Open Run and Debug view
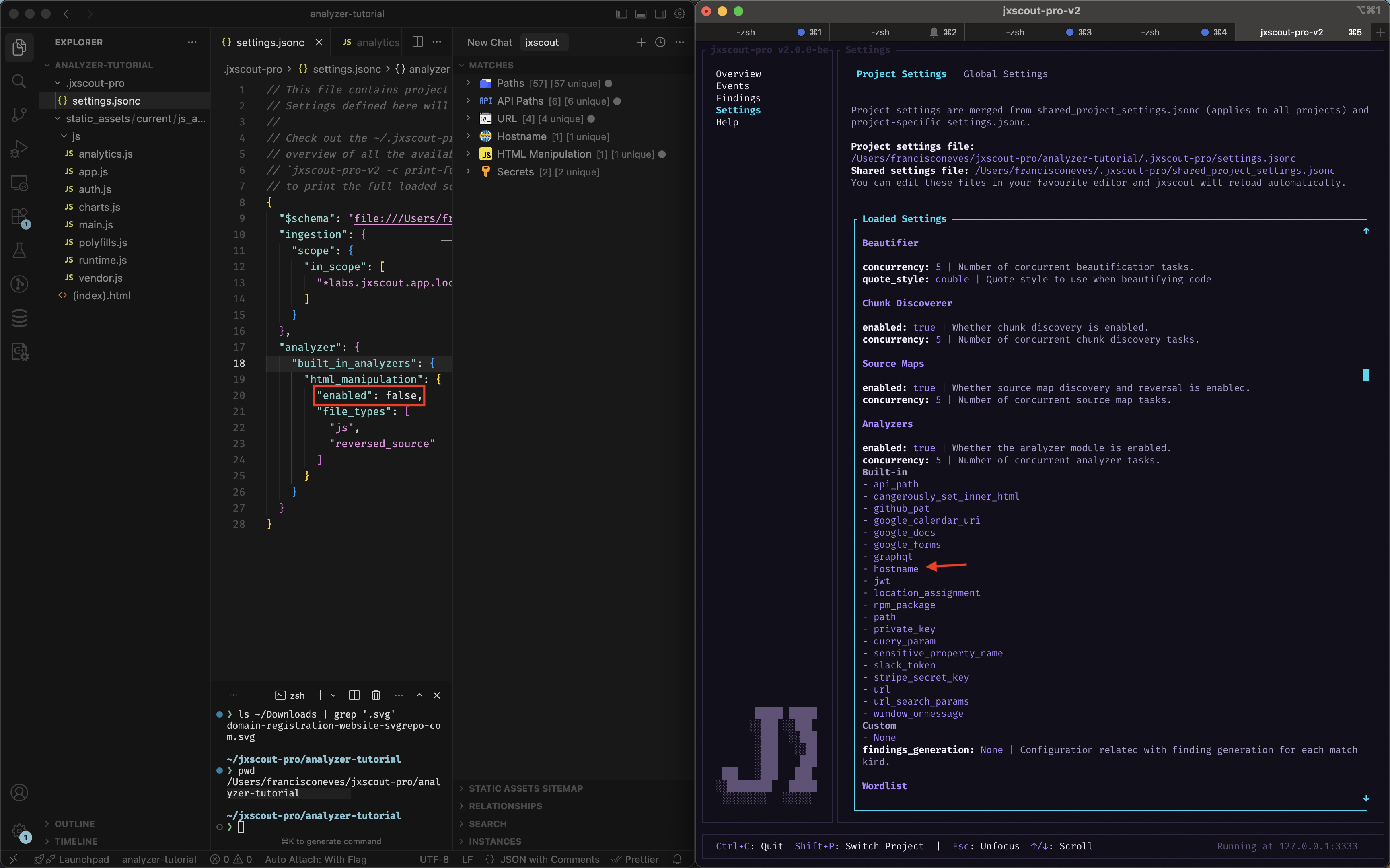This screenshot has width=1390, height=868. pyautogui.click(x=19, y=149)
